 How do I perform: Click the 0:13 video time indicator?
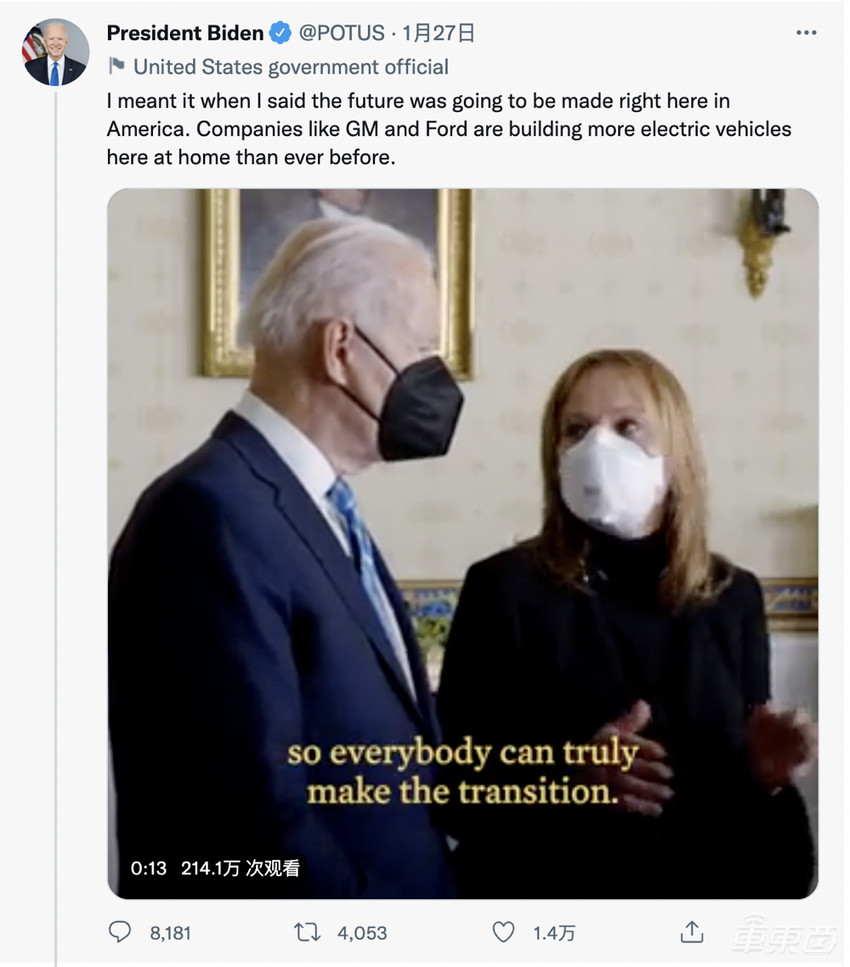coord(149,868)
